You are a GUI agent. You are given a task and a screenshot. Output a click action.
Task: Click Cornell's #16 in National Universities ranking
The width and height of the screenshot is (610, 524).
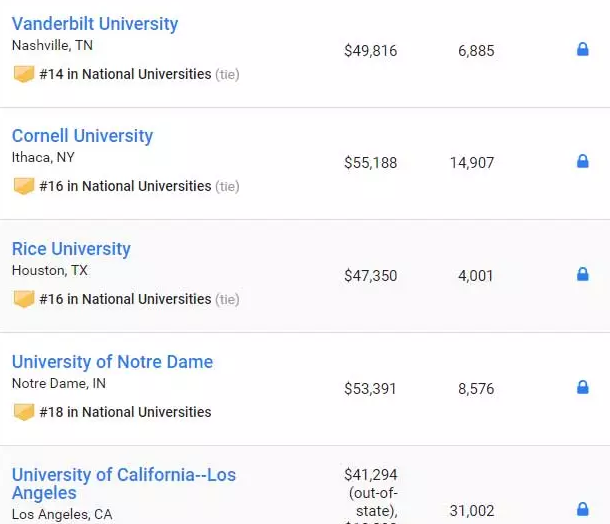click(125, 186)
